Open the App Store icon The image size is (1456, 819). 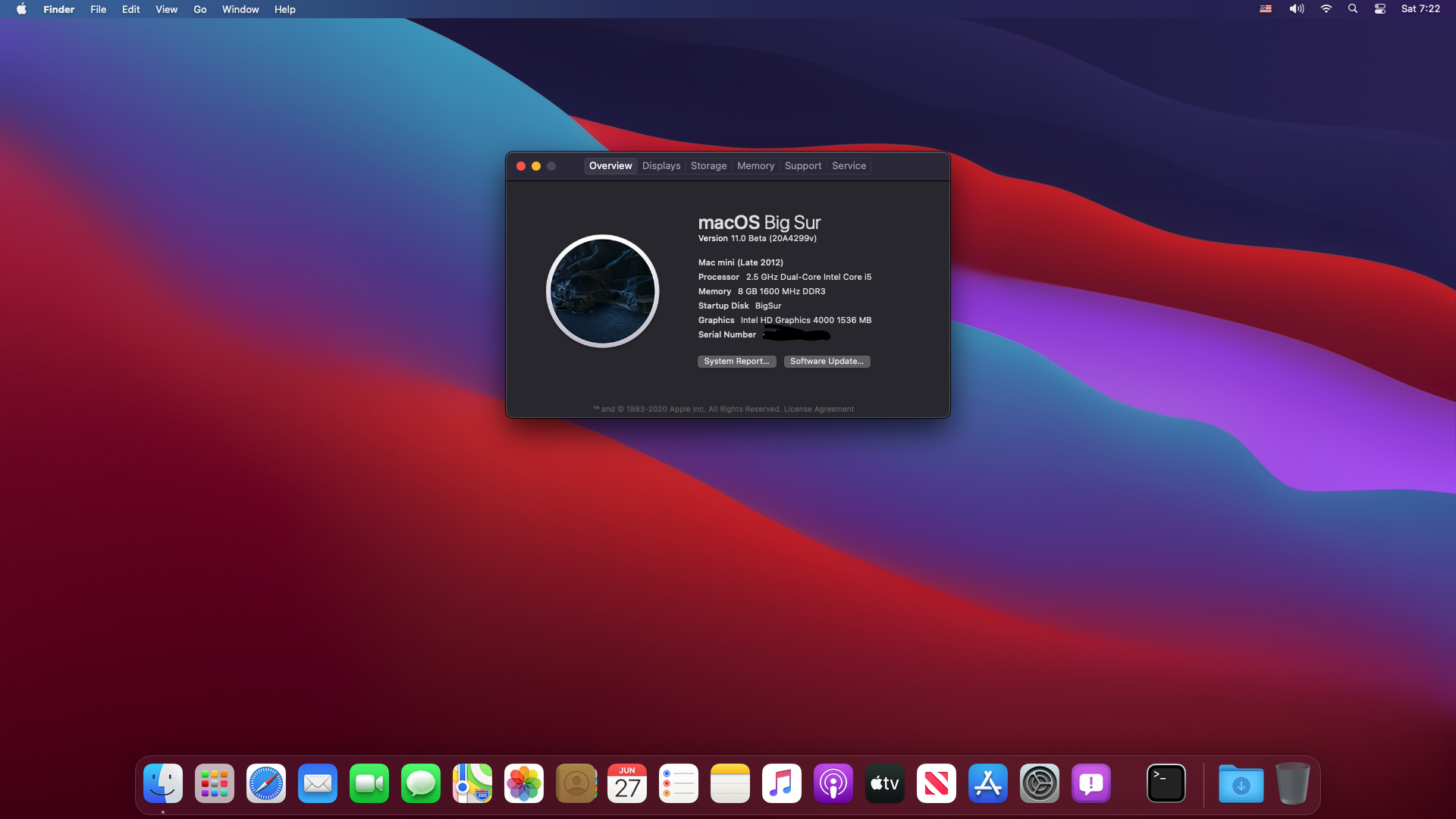(988, 783)
